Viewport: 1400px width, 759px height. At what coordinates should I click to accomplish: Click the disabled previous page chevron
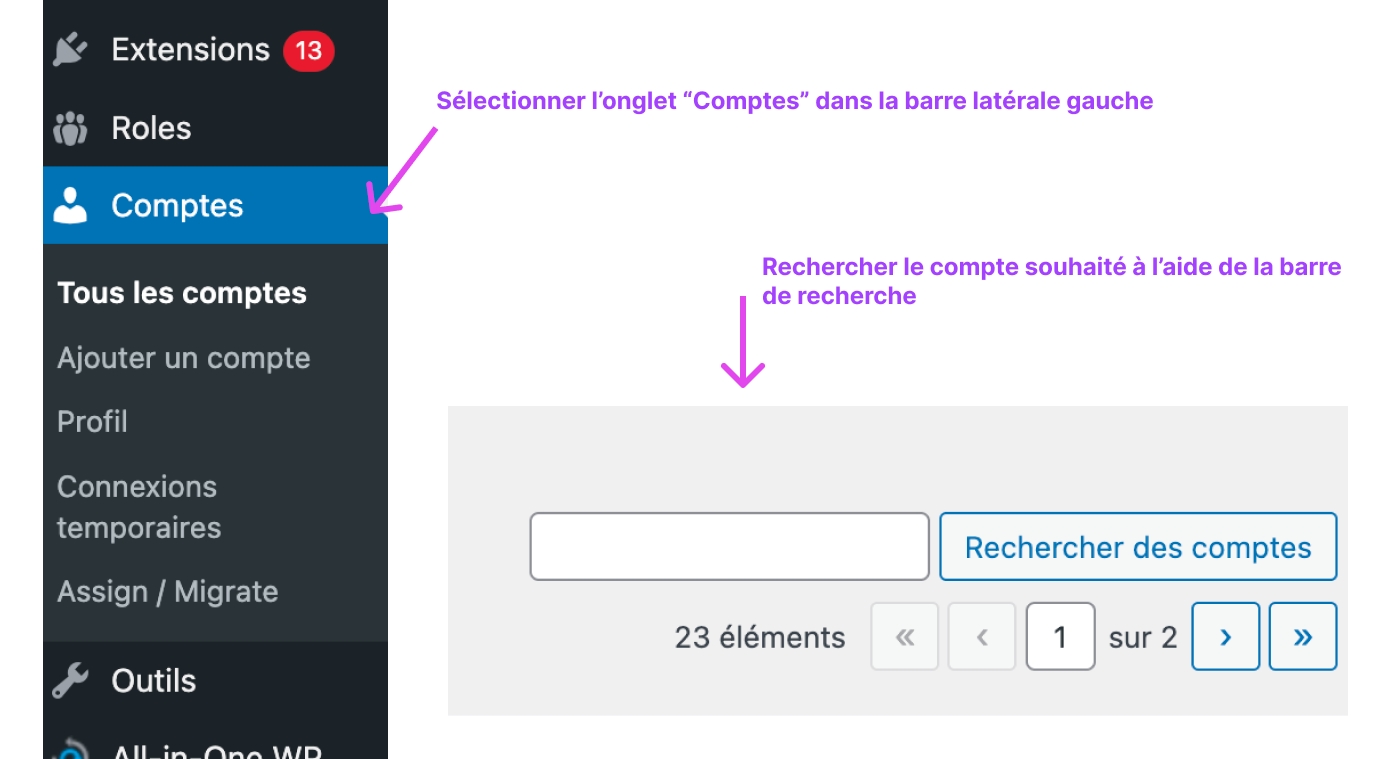click(x=982, y=636)
